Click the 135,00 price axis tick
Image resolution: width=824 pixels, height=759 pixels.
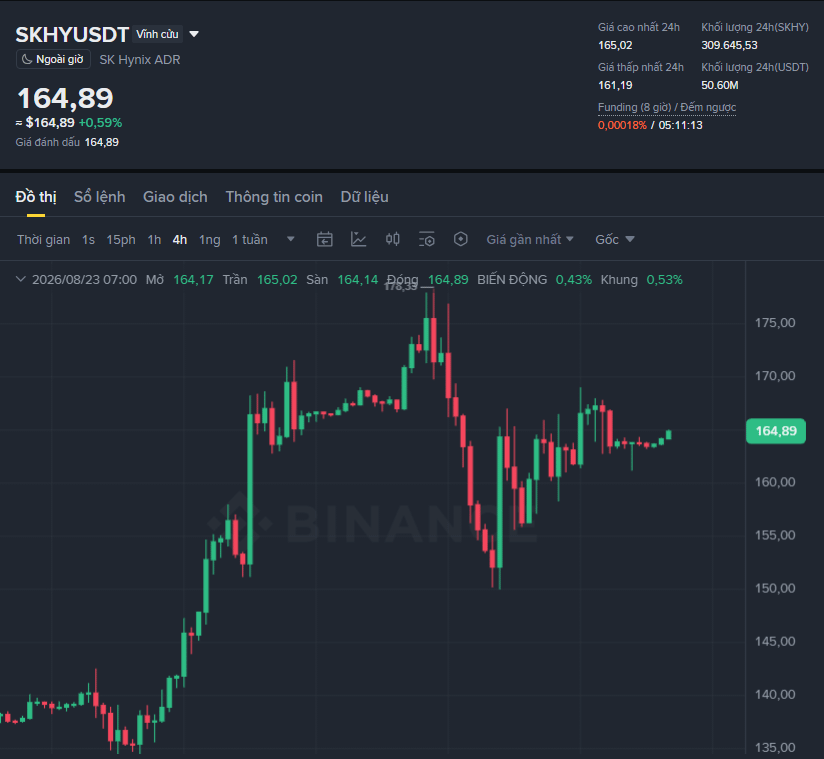click(775, 747)
